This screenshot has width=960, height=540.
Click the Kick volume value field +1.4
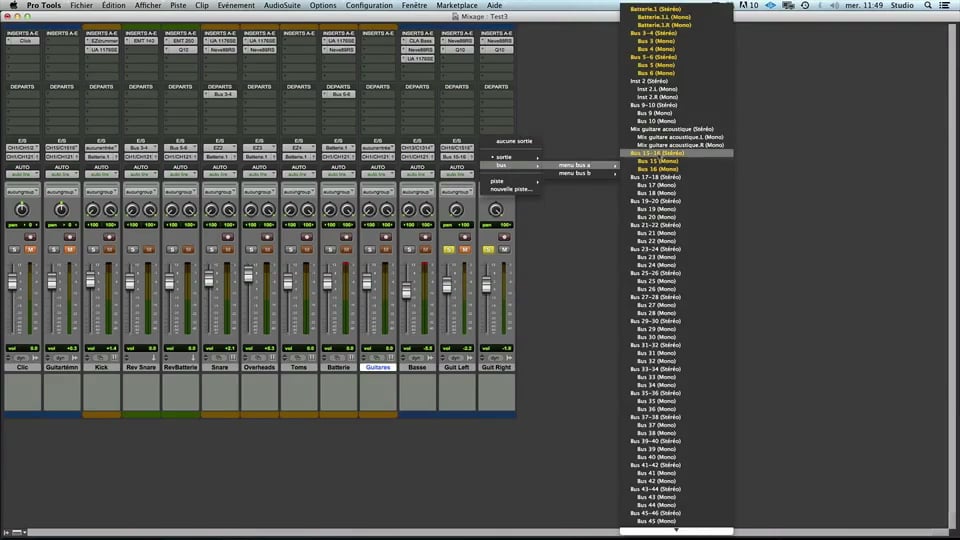click(102, 348)
